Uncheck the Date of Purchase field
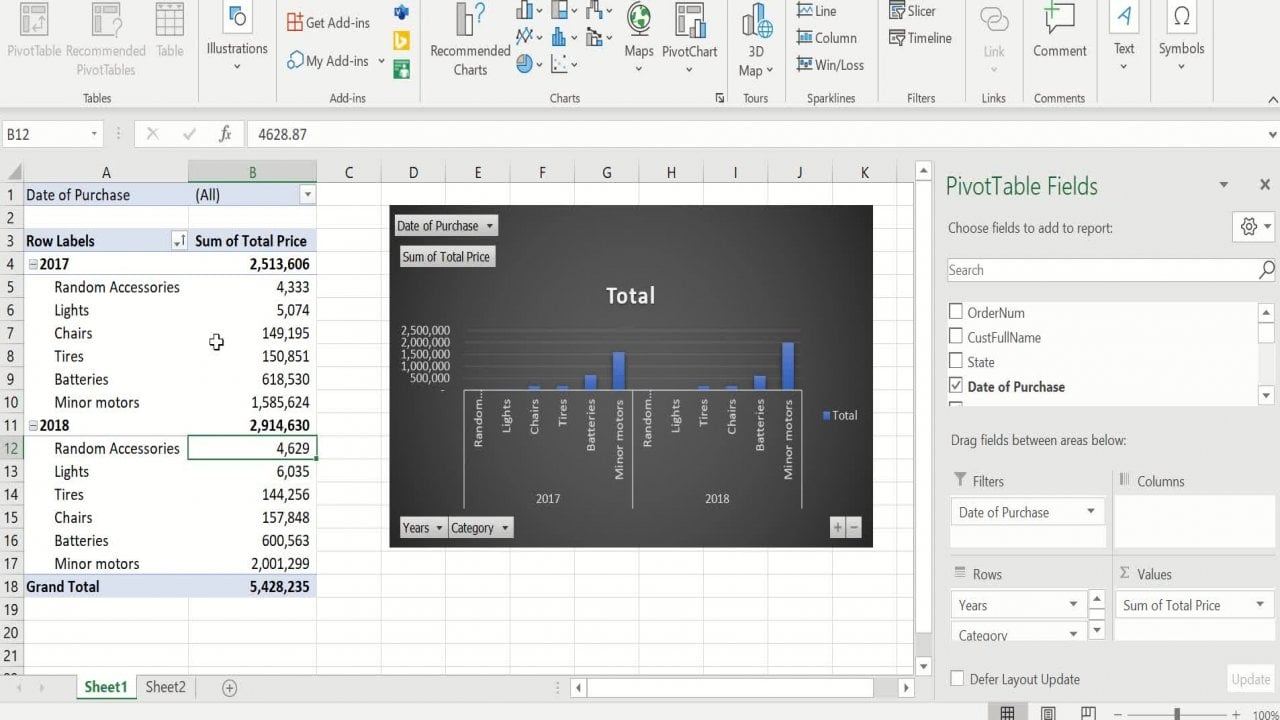 956,386
